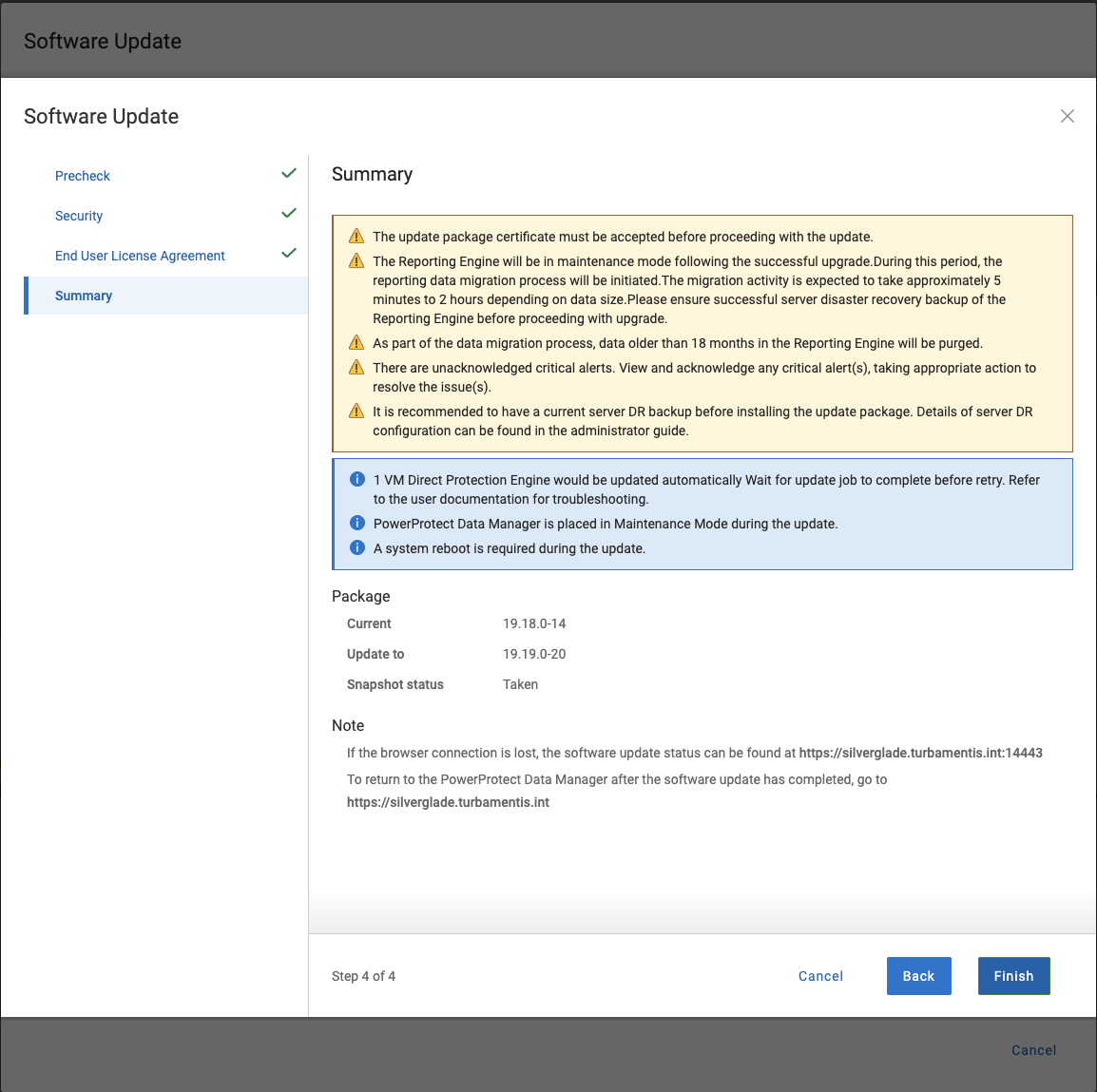Click the Current label under Package
The width and height of the screenshot is (1097, 1092).
369,623
